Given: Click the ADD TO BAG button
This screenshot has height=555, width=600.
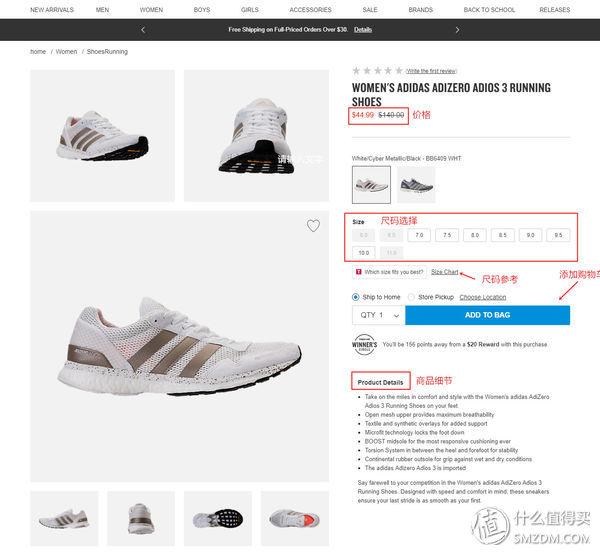Looking at the screenshot, I should point(488,315).
